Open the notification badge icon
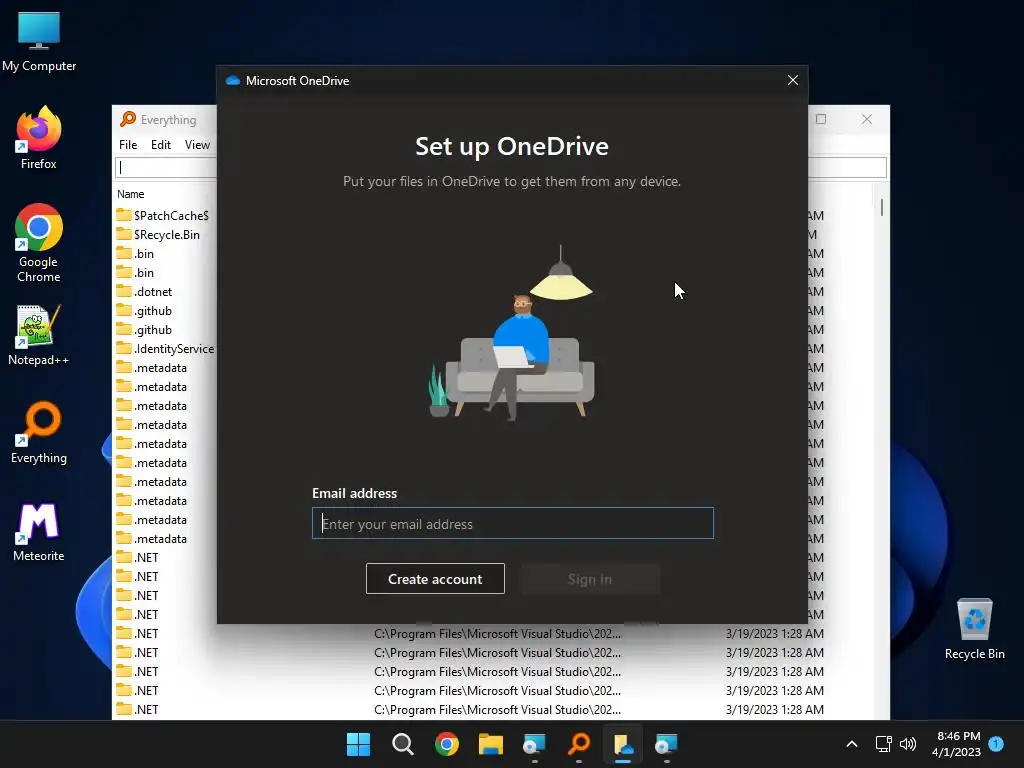Viewport: 1024px width, 768px height. (996, 743)
